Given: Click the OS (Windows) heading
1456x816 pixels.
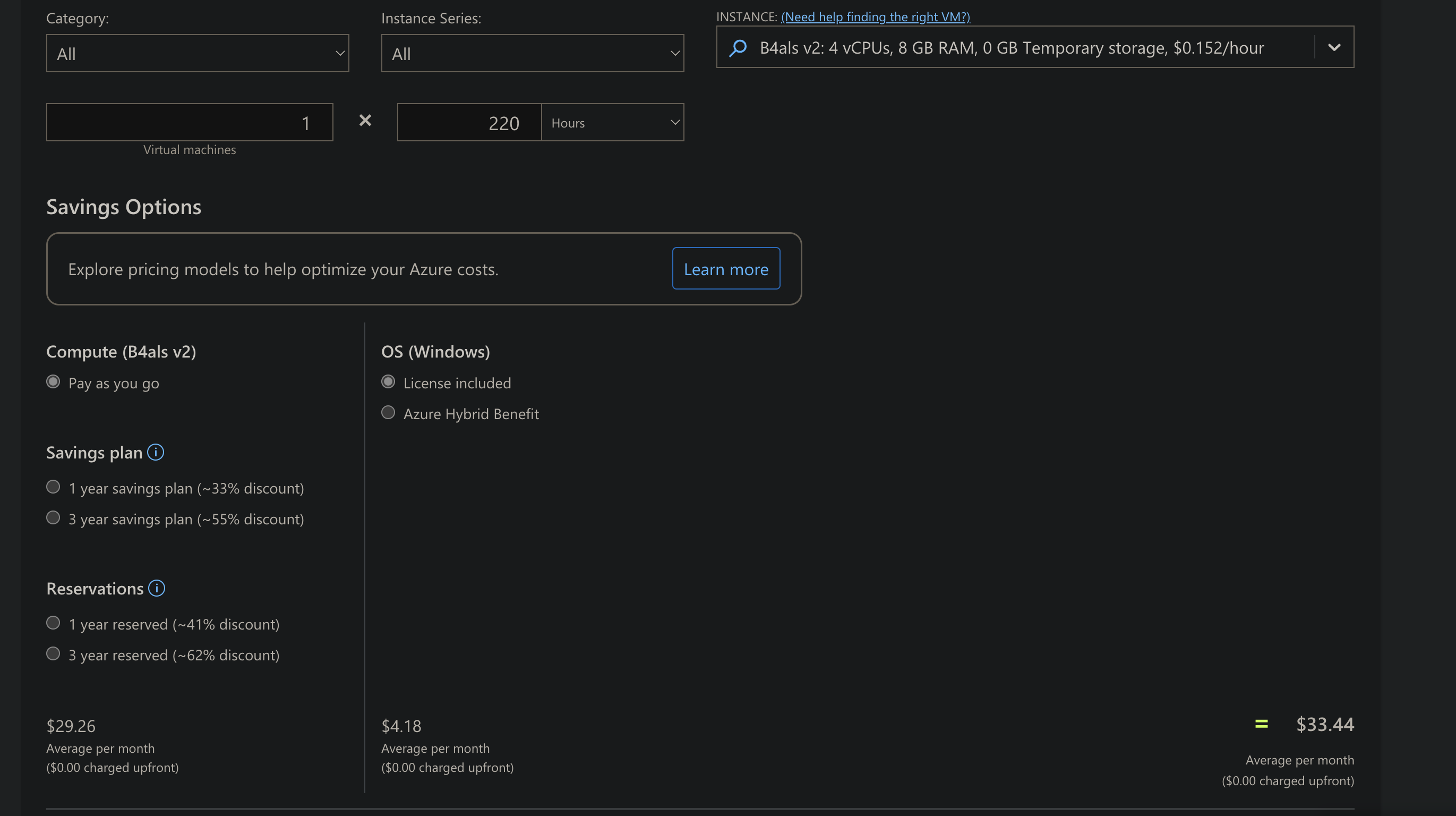Looking at the screenshot, I should coord(436,352).
